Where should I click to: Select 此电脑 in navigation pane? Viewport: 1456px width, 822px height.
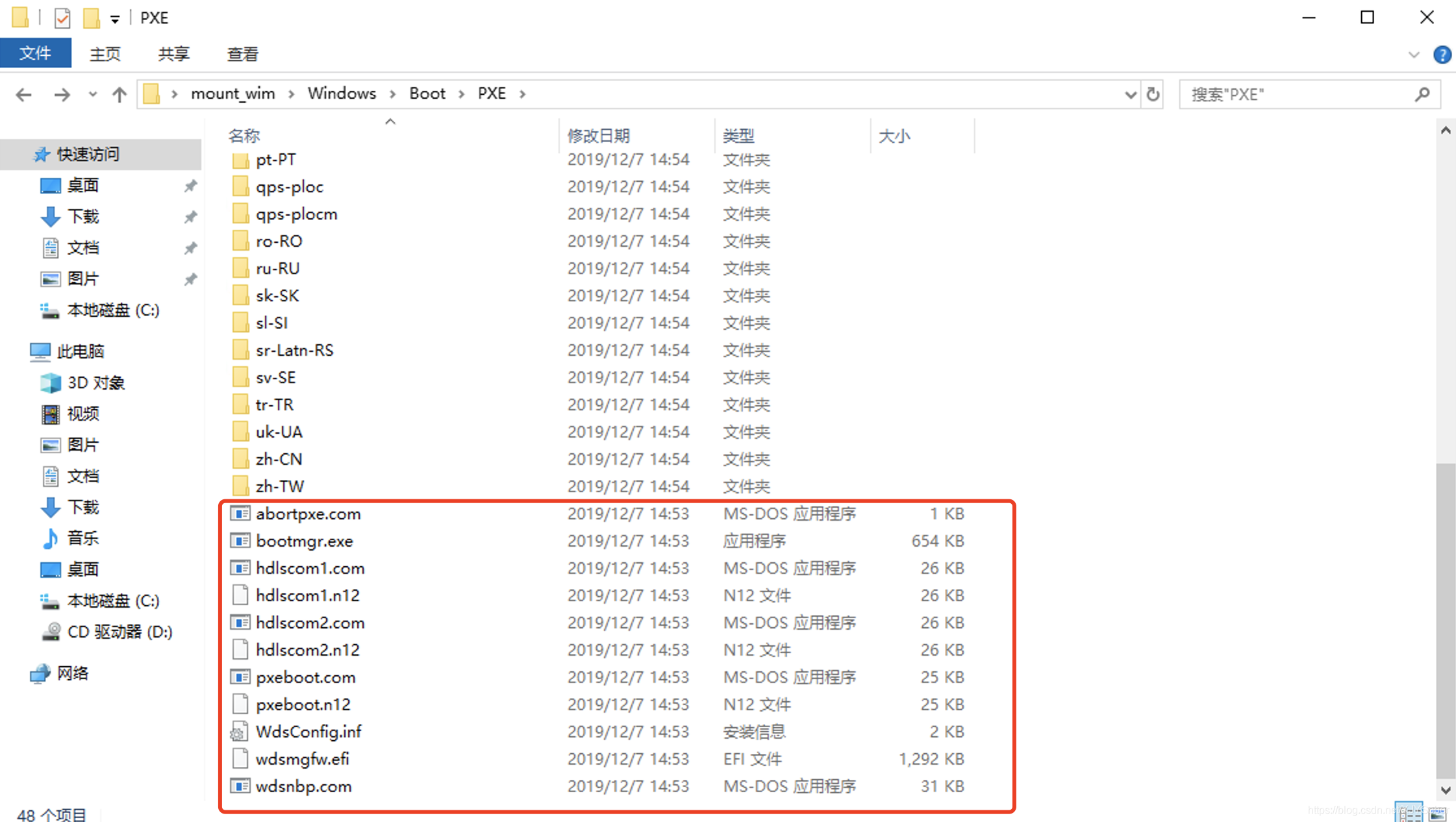[80, 351]
